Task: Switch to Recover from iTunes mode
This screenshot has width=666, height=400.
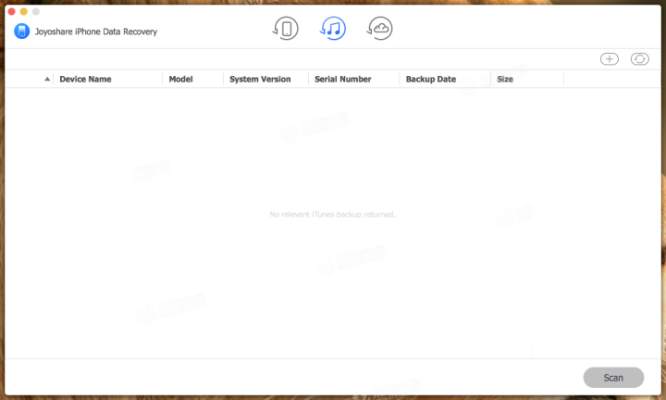Action: pos(333,29)
